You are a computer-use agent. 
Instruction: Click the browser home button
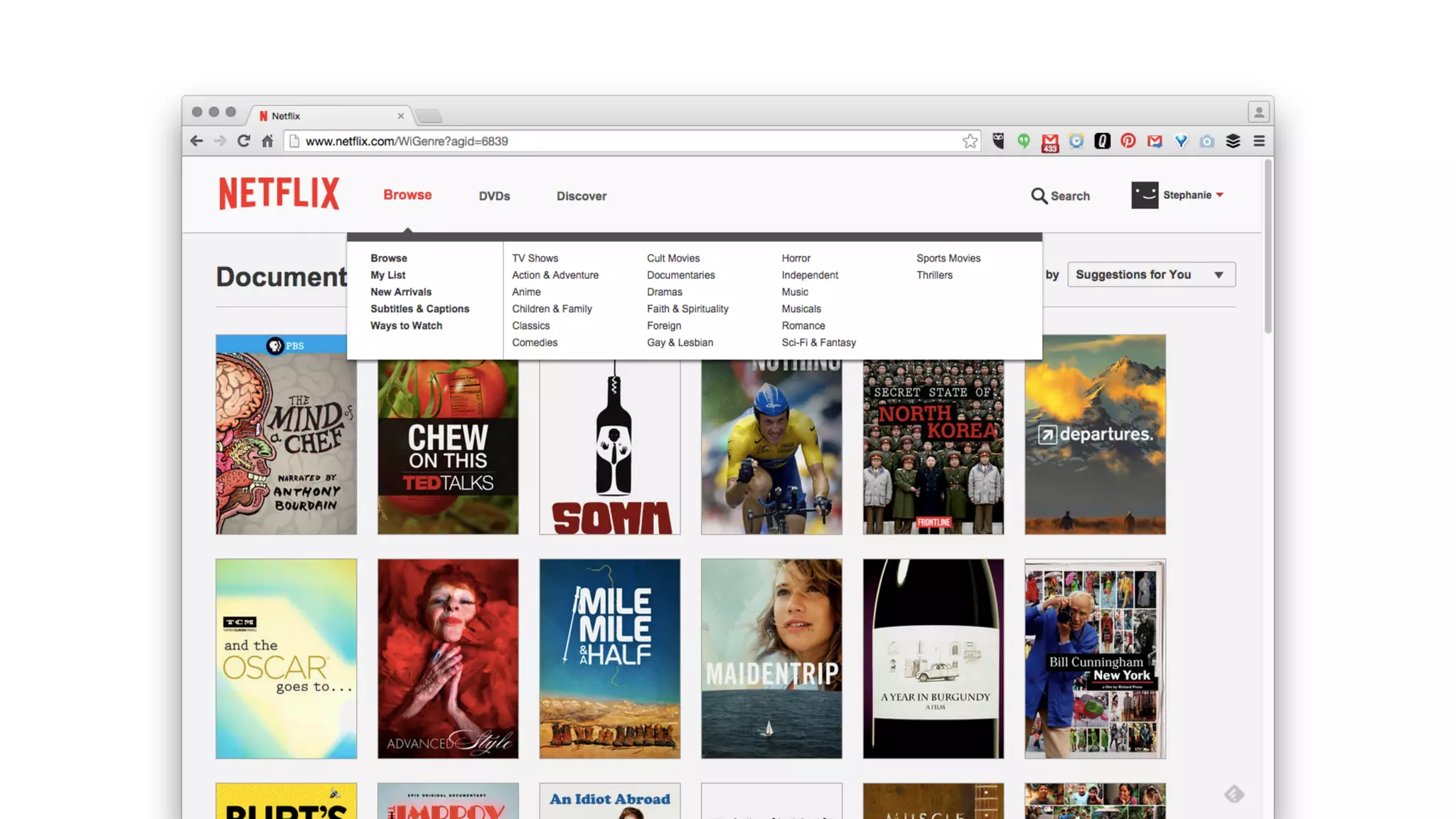[x=267, y=141]
